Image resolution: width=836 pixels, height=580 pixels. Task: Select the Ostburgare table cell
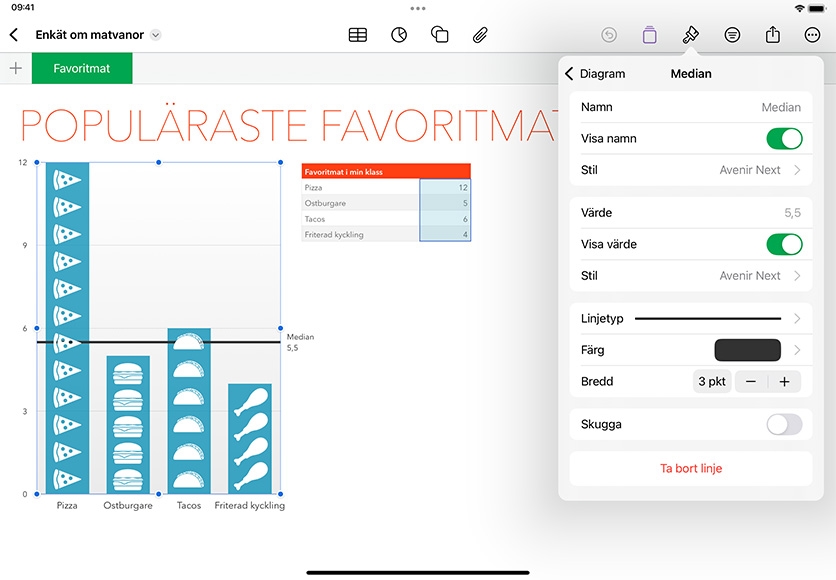pyautogui.click(x=360, y=203)
